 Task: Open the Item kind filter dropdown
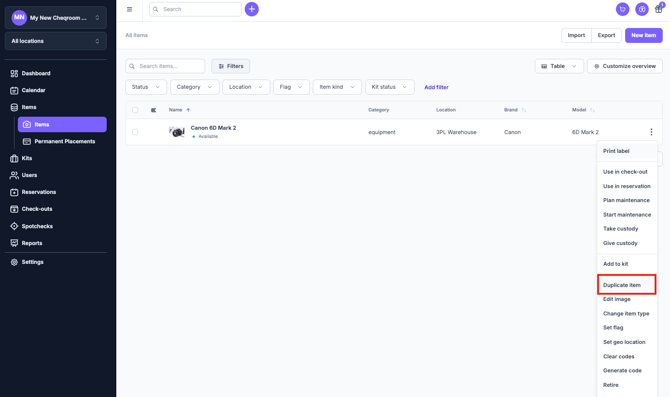click(x=337, y=87)
